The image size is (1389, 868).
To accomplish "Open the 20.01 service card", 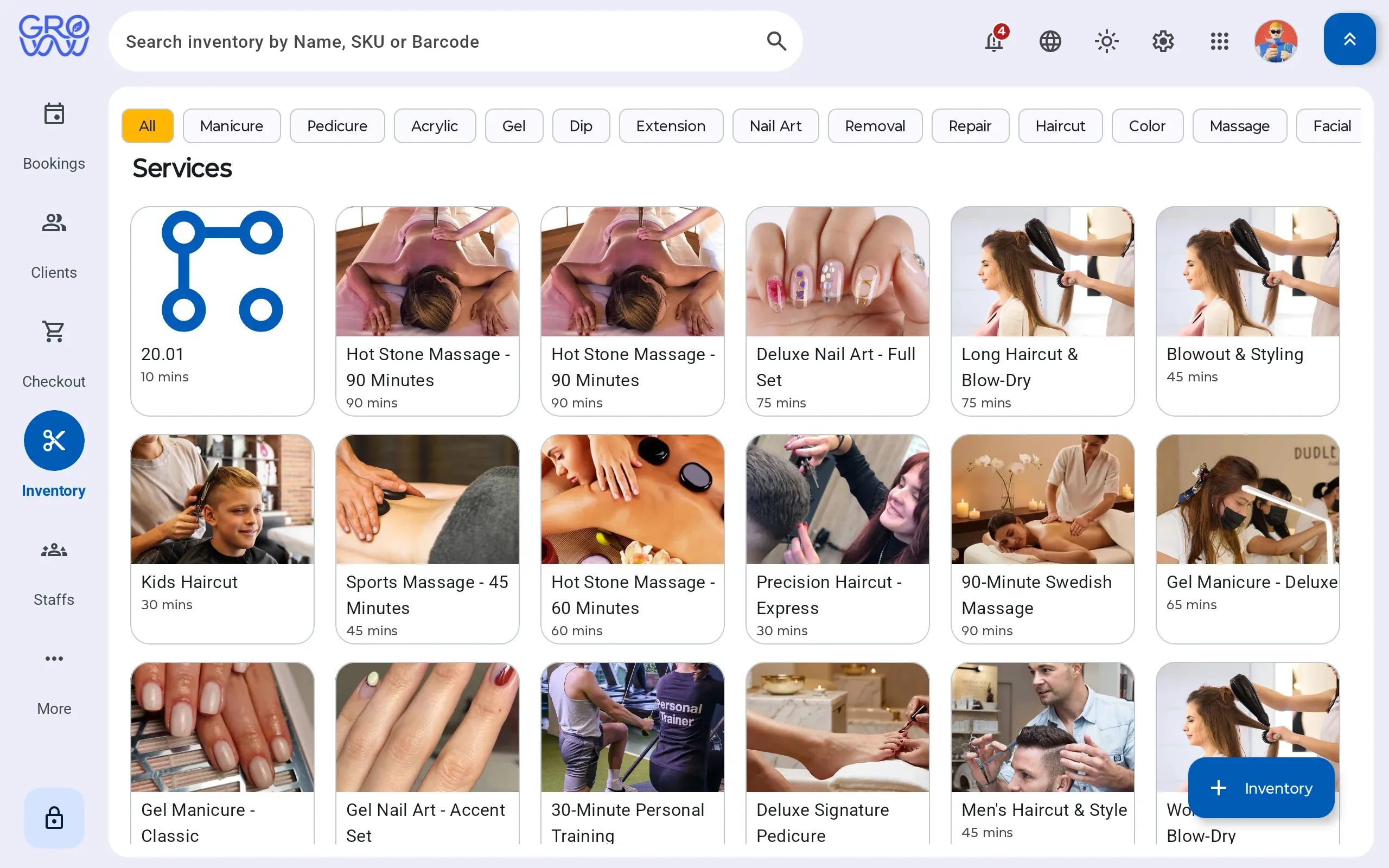I will [222, 311].
